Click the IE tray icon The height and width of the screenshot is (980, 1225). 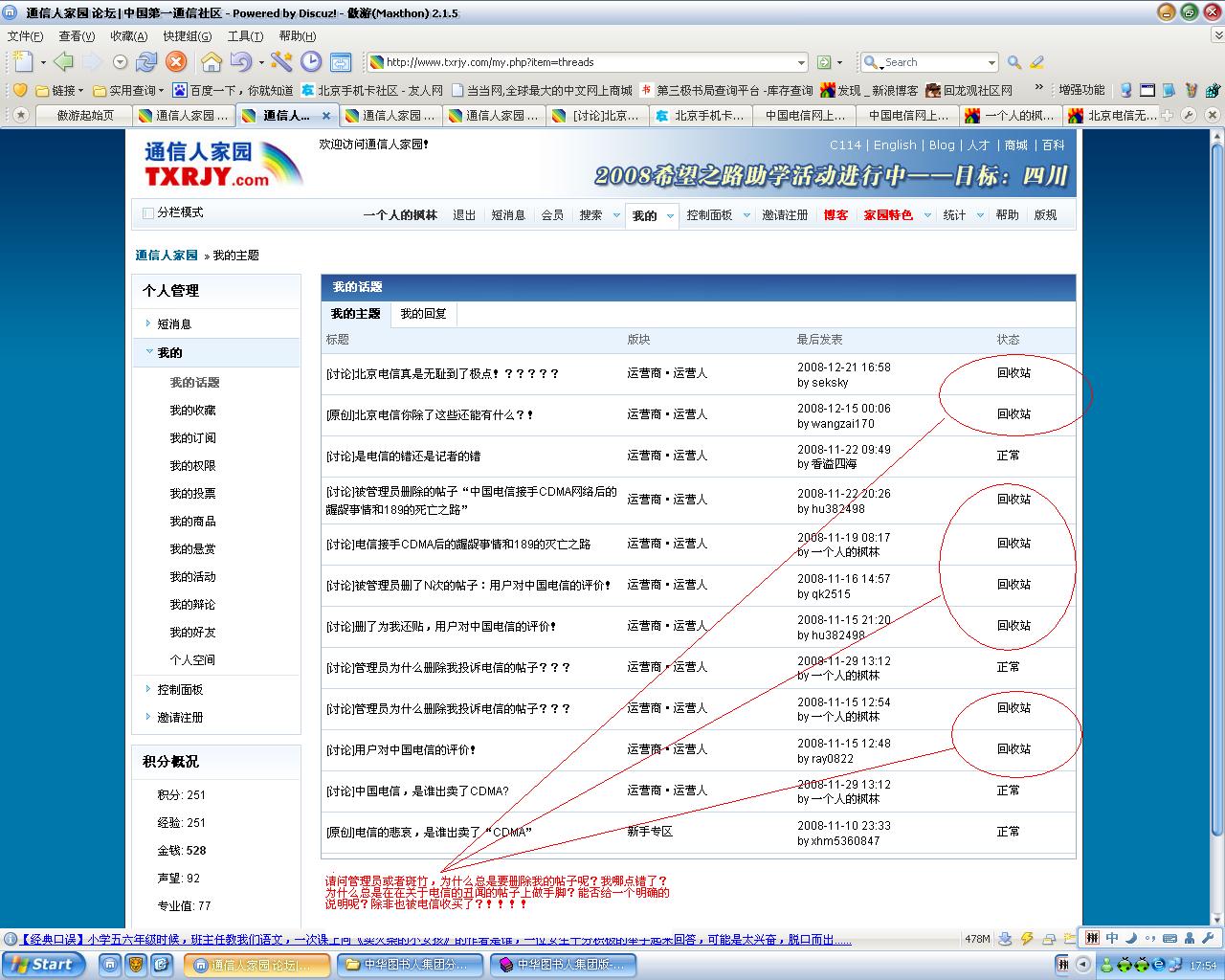coord(1158,965)
